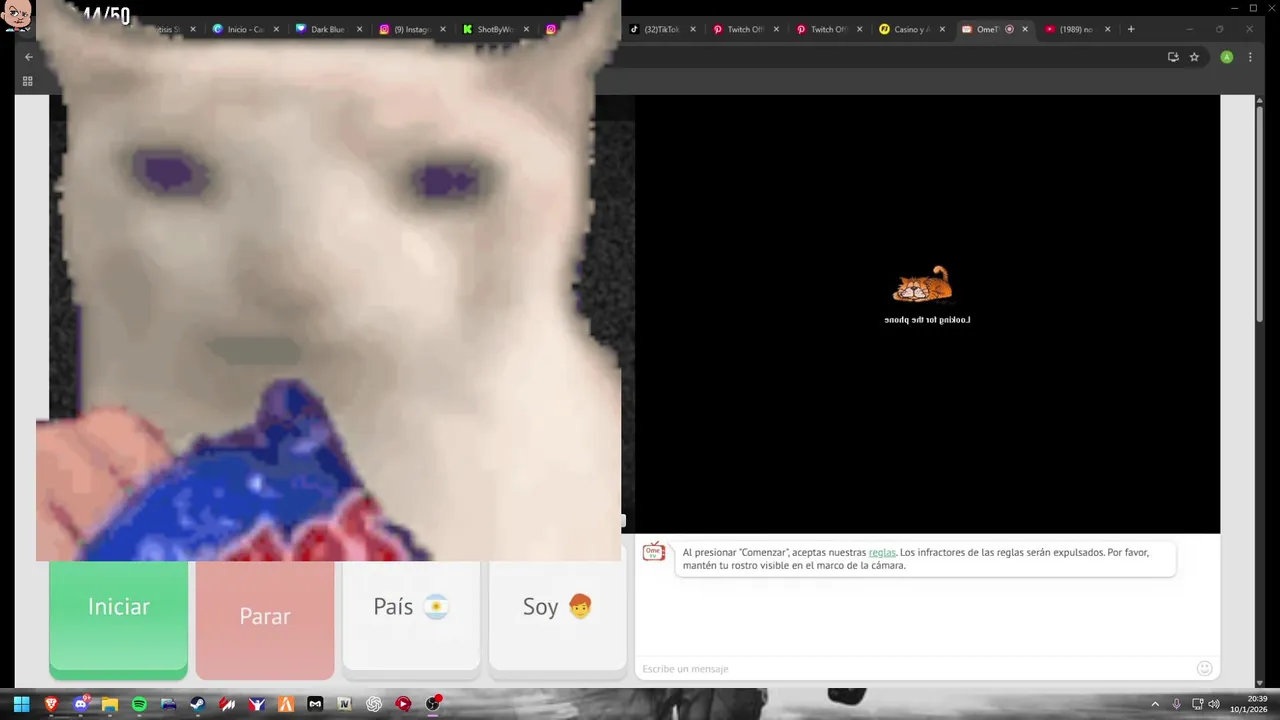This screenshot has height=720, width=1280.
Task: Open the green profile avatar menu
Action: 1226,57
